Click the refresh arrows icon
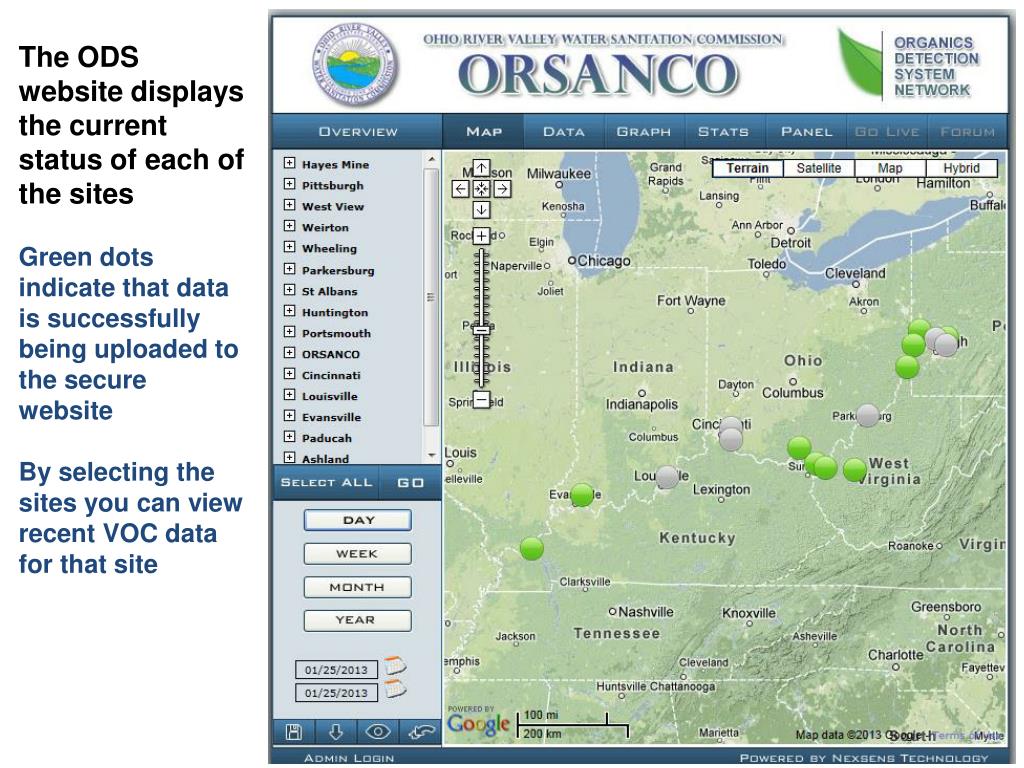The image size is (1024, 768). coord(421,732)
